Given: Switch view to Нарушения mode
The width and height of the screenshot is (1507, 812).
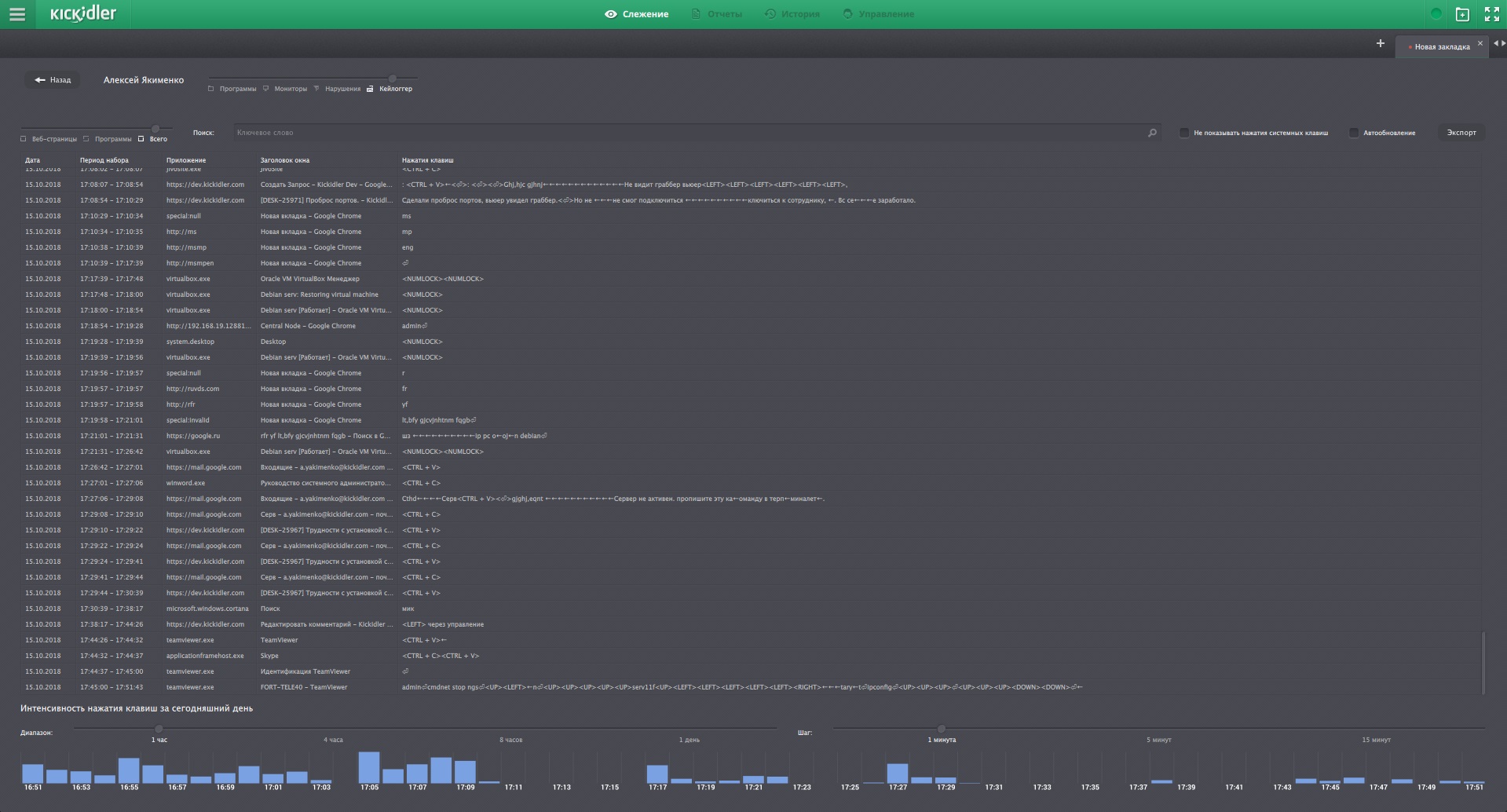Looking at the screenshot, I should [x=337, y=89].
